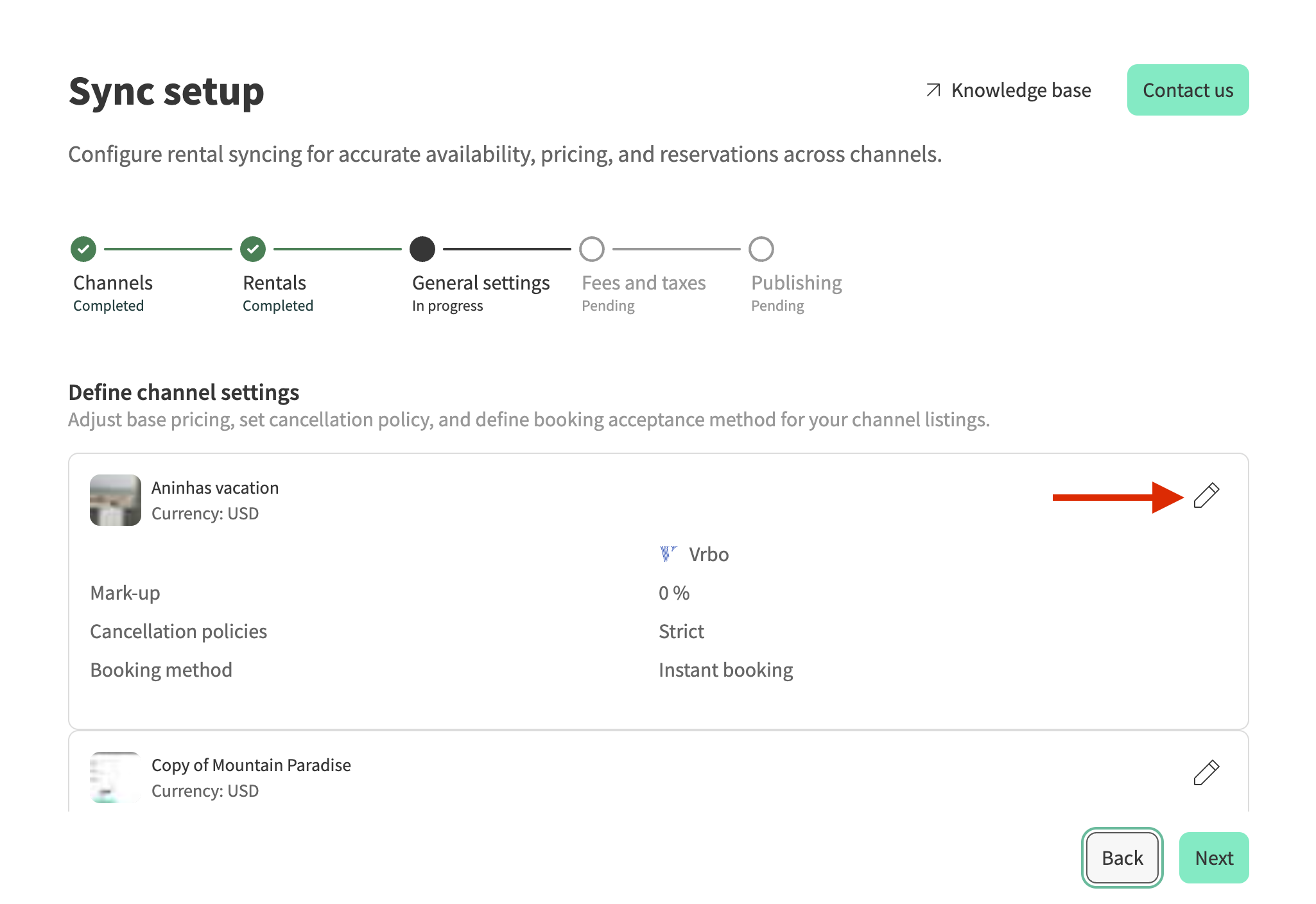The width and height of the screenshot is (1316, 904).
Task: Click the Rentals completed checkmark step
Action: point(253,249)
